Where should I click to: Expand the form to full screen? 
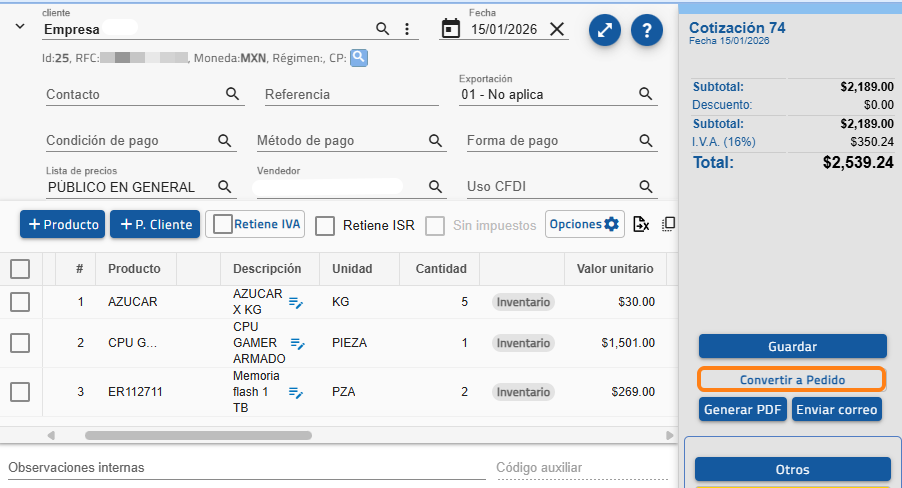(605, 30)
